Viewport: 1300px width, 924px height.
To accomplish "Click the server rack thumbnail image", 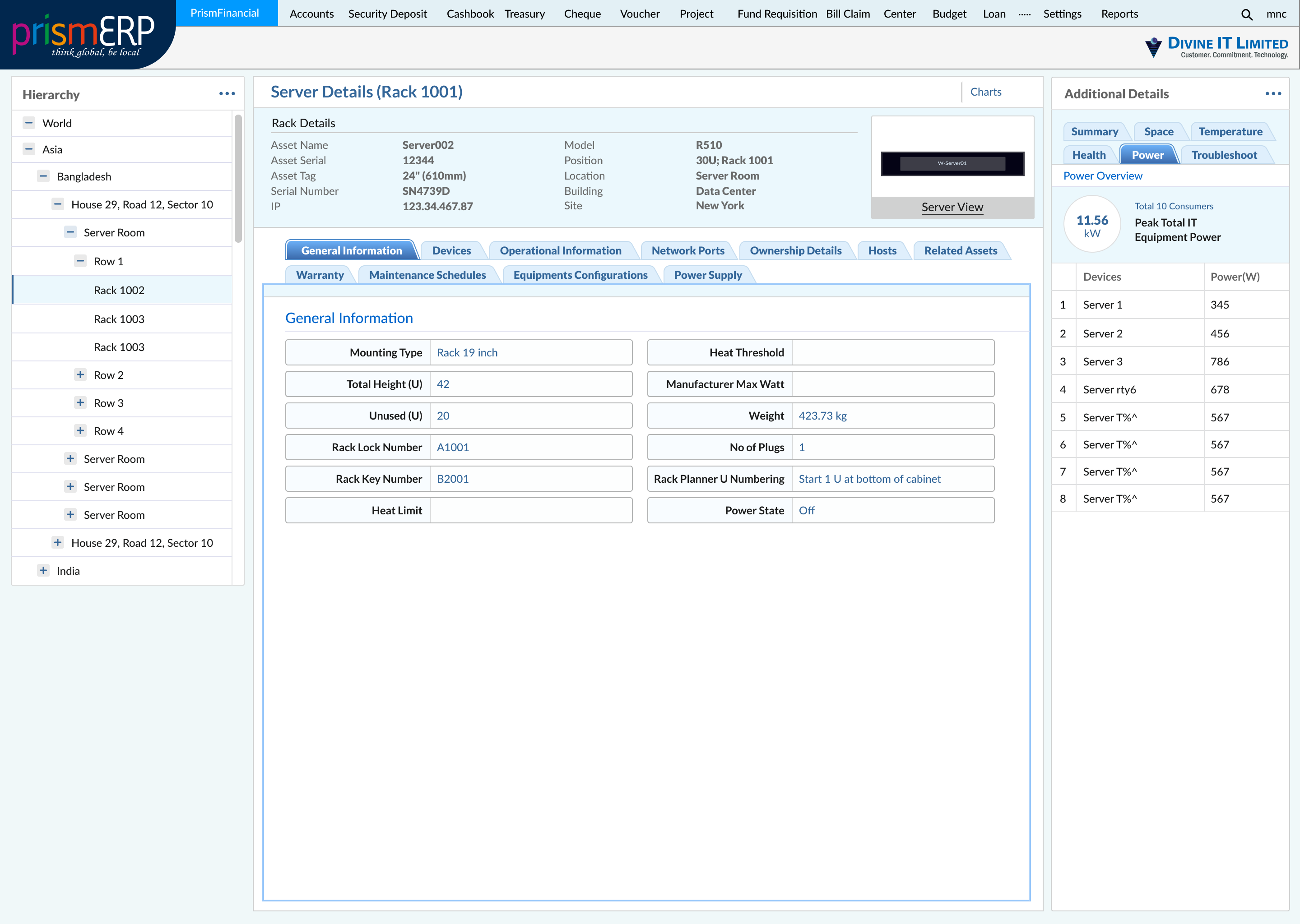I will (x=952, y=163).
